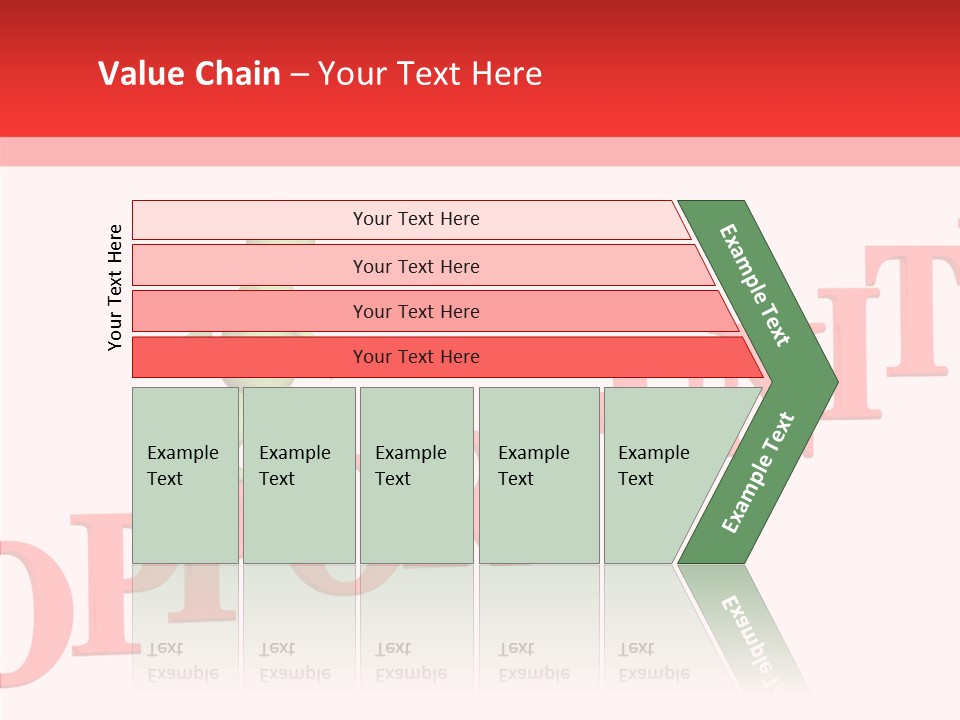The width and height of the screenshot is (960, 720).
Task: Click the second pink Your Text Here bar
Action: click(x=415, y=266)
